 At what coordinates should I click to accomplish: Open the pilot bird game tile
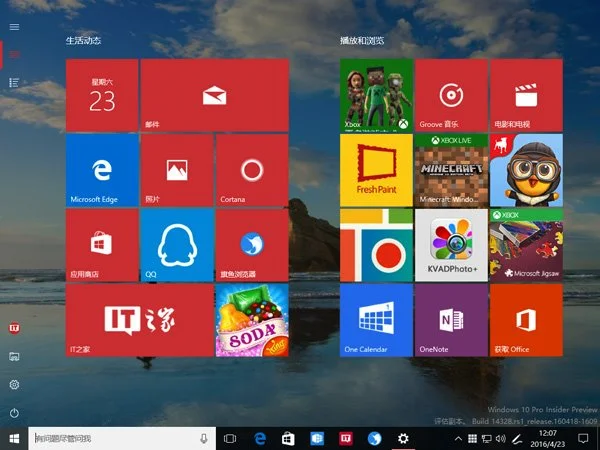526,170
